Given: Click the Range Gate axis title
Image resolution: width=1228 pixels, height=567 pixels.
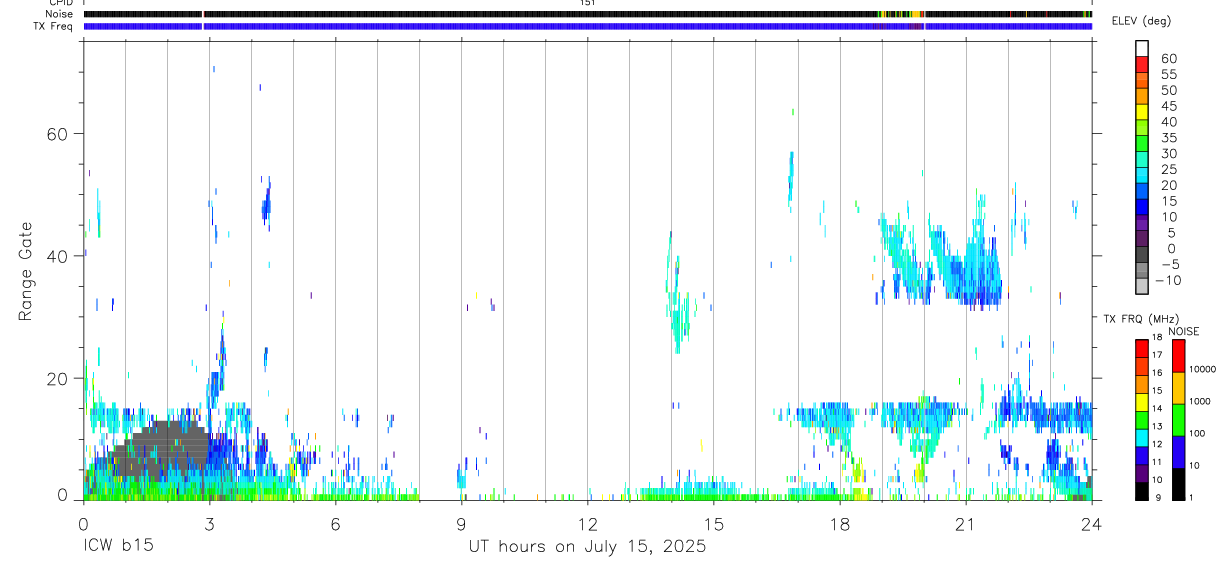Looking at the screenshot, I should (x=27, y=272).
